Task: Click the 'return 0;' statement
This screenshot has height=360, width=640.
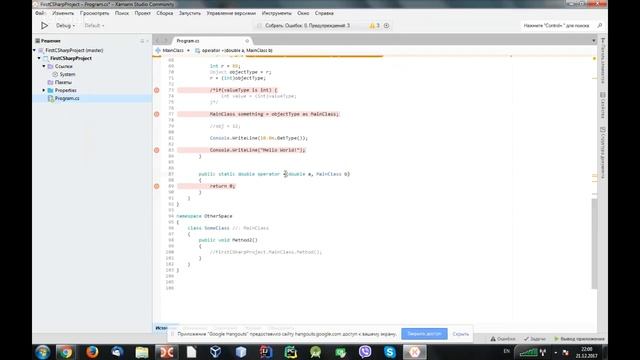Action: click(222, 186)
